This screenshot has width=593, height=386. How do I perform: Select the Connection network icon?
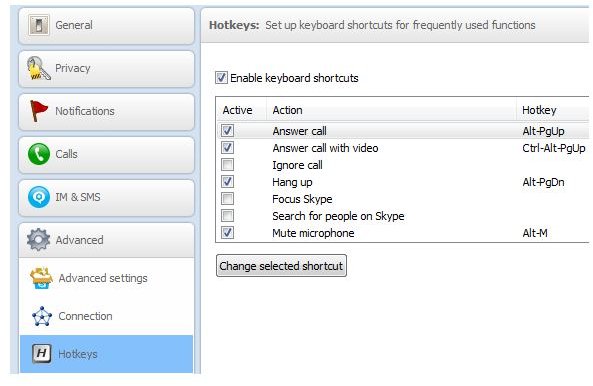(42, 316)
